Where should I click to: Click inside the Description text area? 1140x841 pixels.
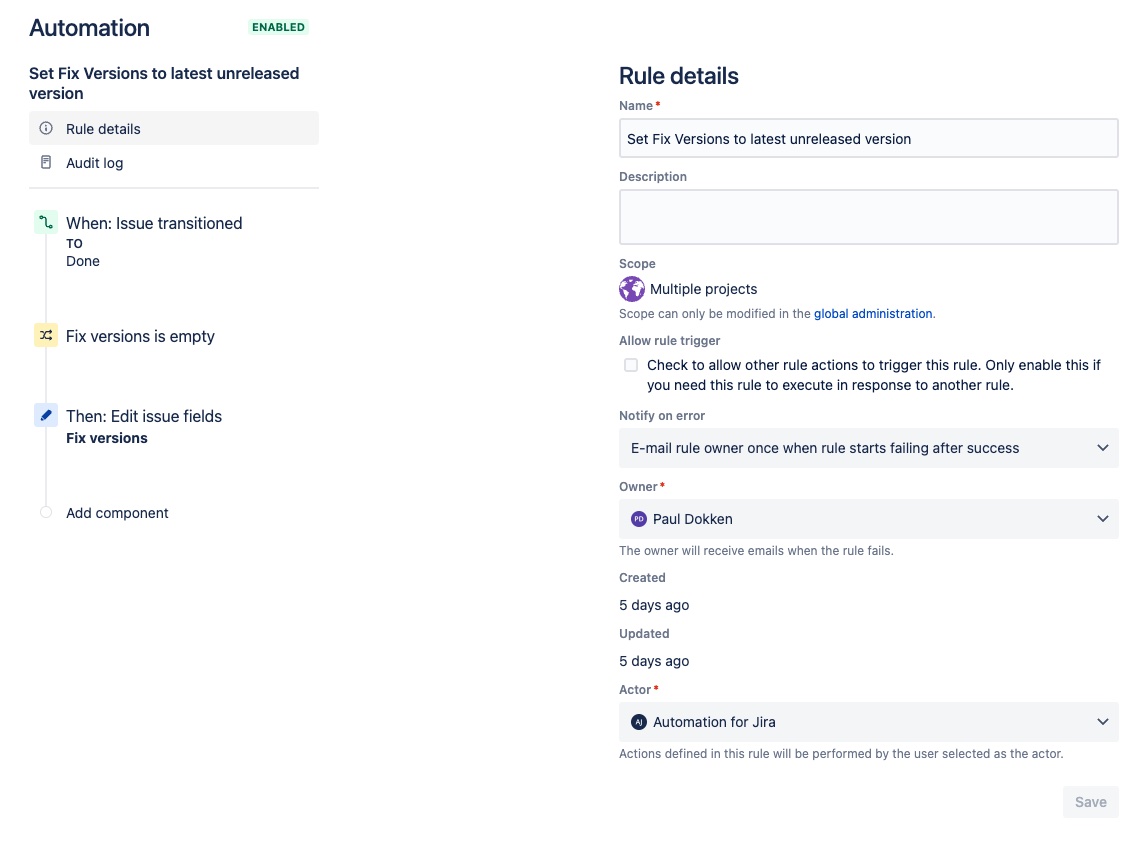[868, 216]
